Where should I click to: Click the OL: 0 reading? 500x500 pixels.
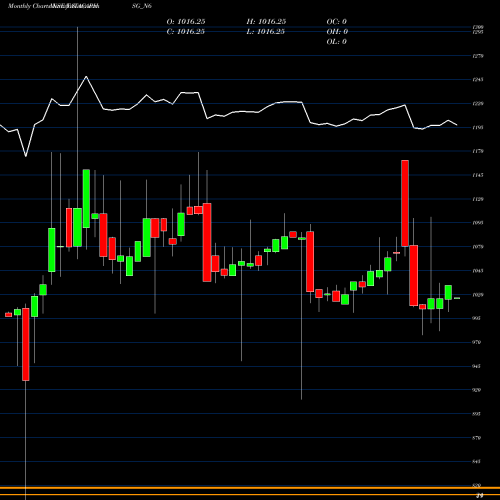click(337, 41)
